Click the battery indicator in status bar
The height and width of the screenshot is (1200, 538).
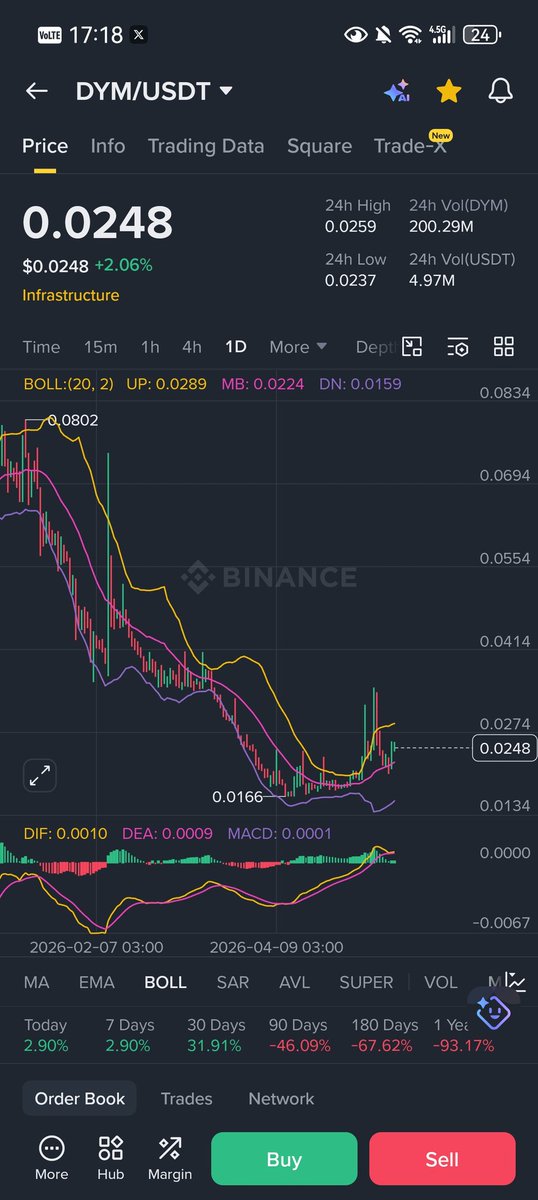tap(482, 35)
